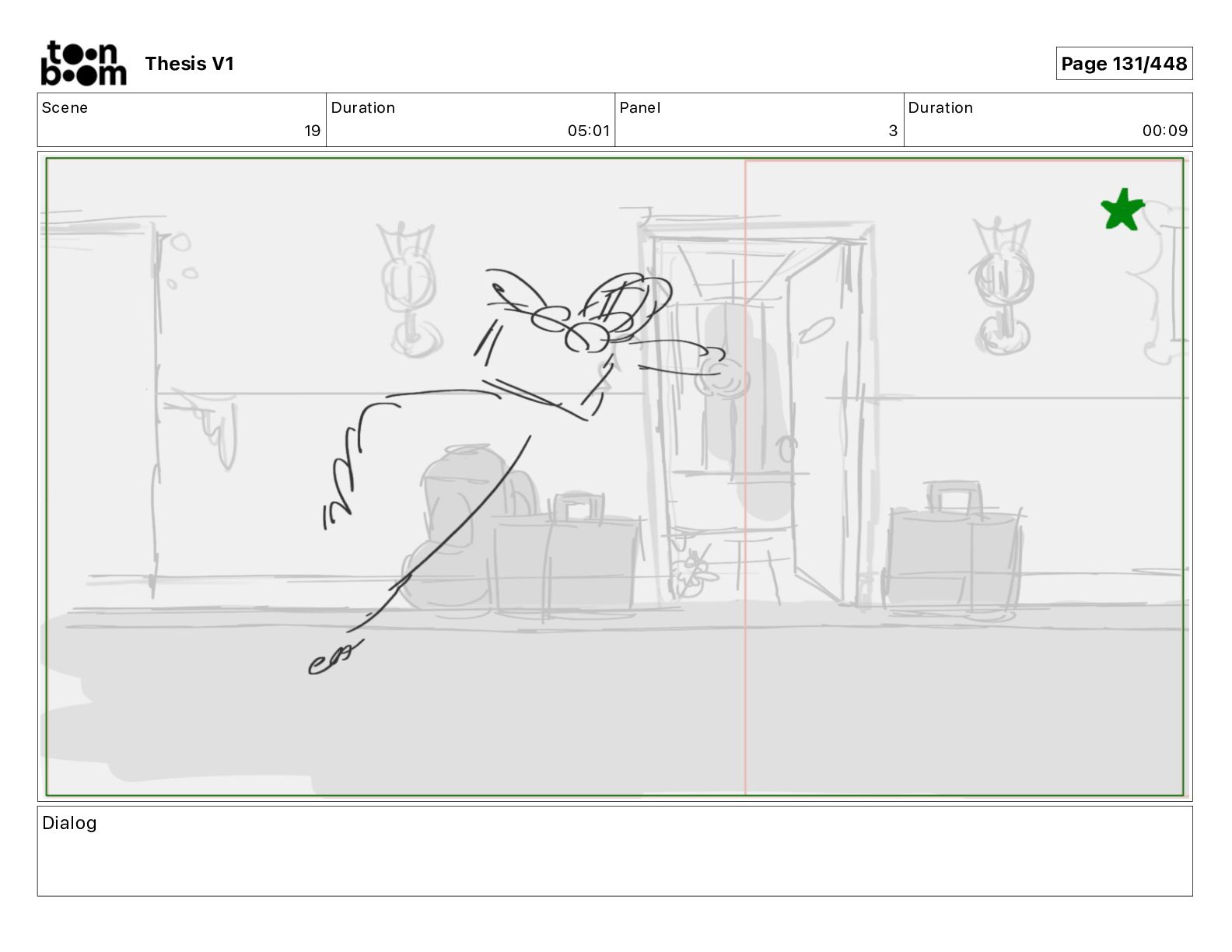
Task: Click the 'Page 131/448' page indicator
Action: (x=1124, y=64)
